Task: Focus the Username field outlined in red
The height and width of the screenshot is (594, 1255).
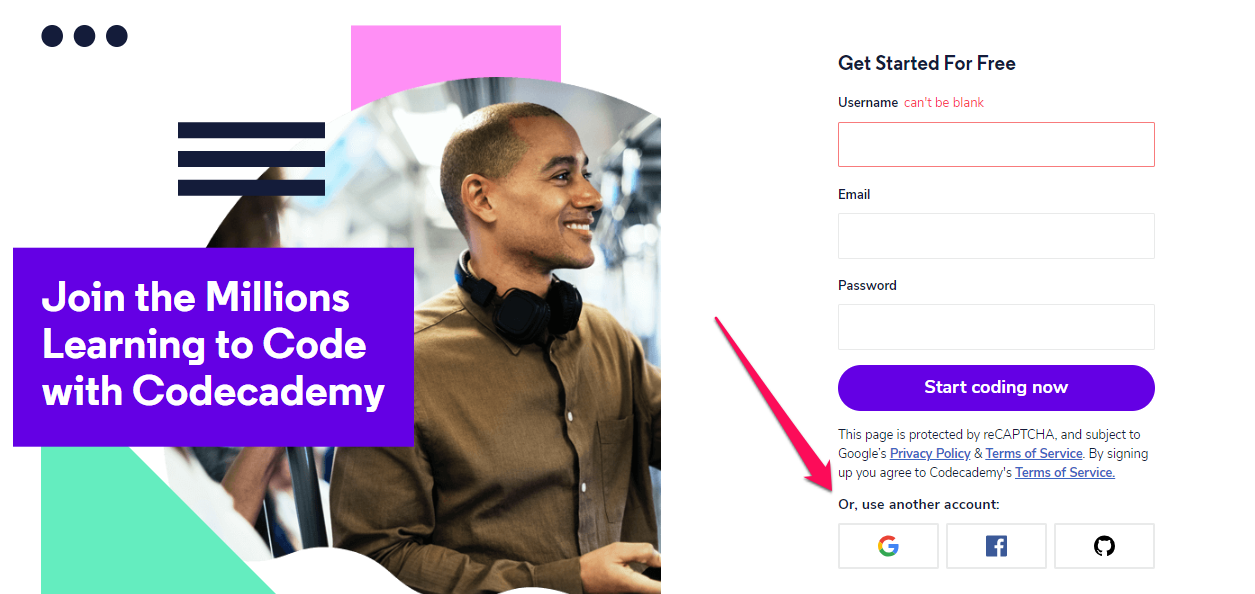Action: coord(996,144)
